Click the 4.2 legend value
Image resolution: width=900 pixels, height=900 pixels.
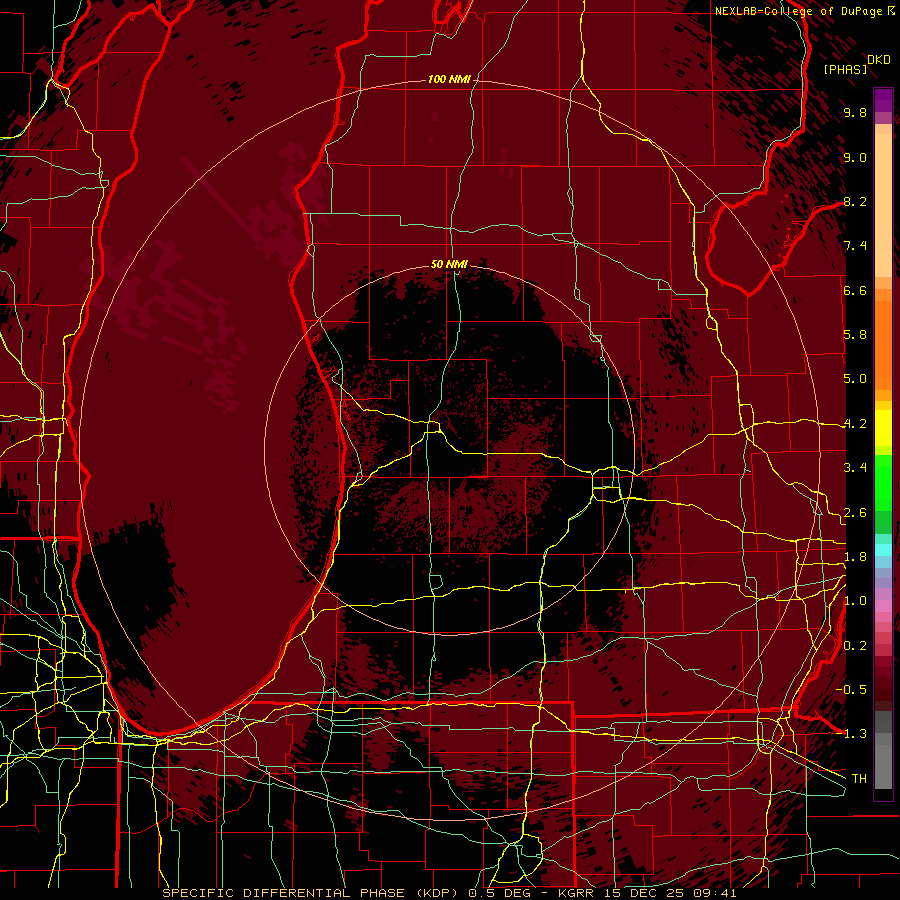point(855,424)
